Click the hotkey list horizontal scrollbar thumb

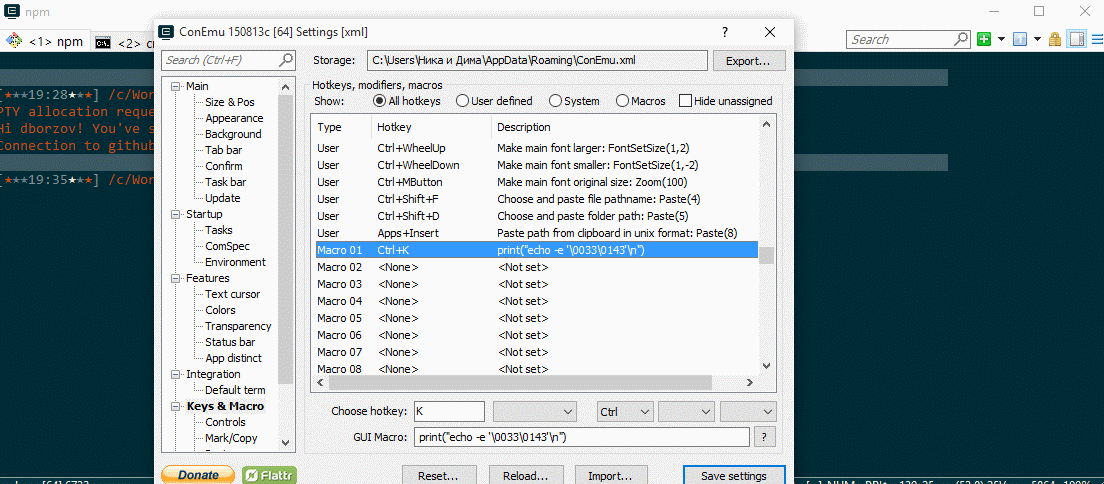(520, 383)
